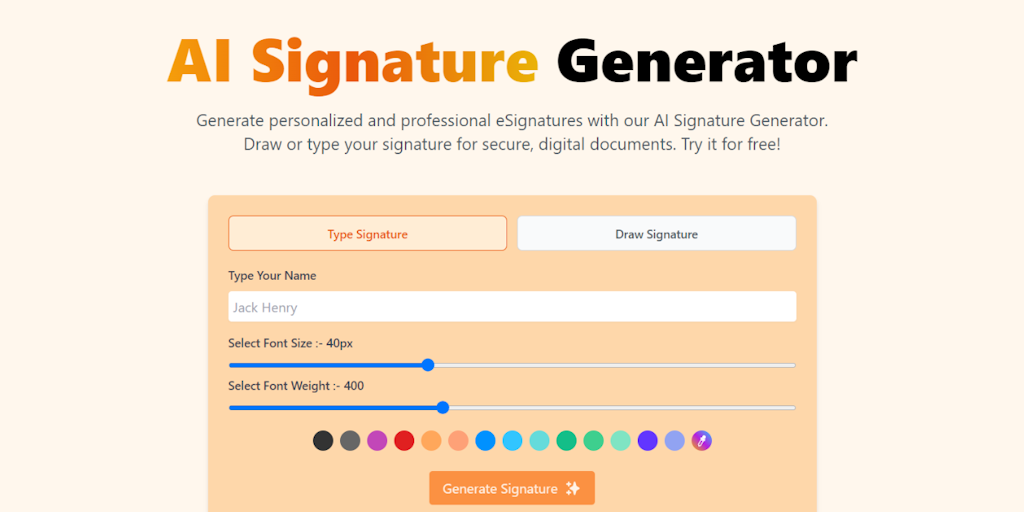Click the Type Your Name input field
The height and width of the screenshot is (512, 1024).
click(512, 307)
